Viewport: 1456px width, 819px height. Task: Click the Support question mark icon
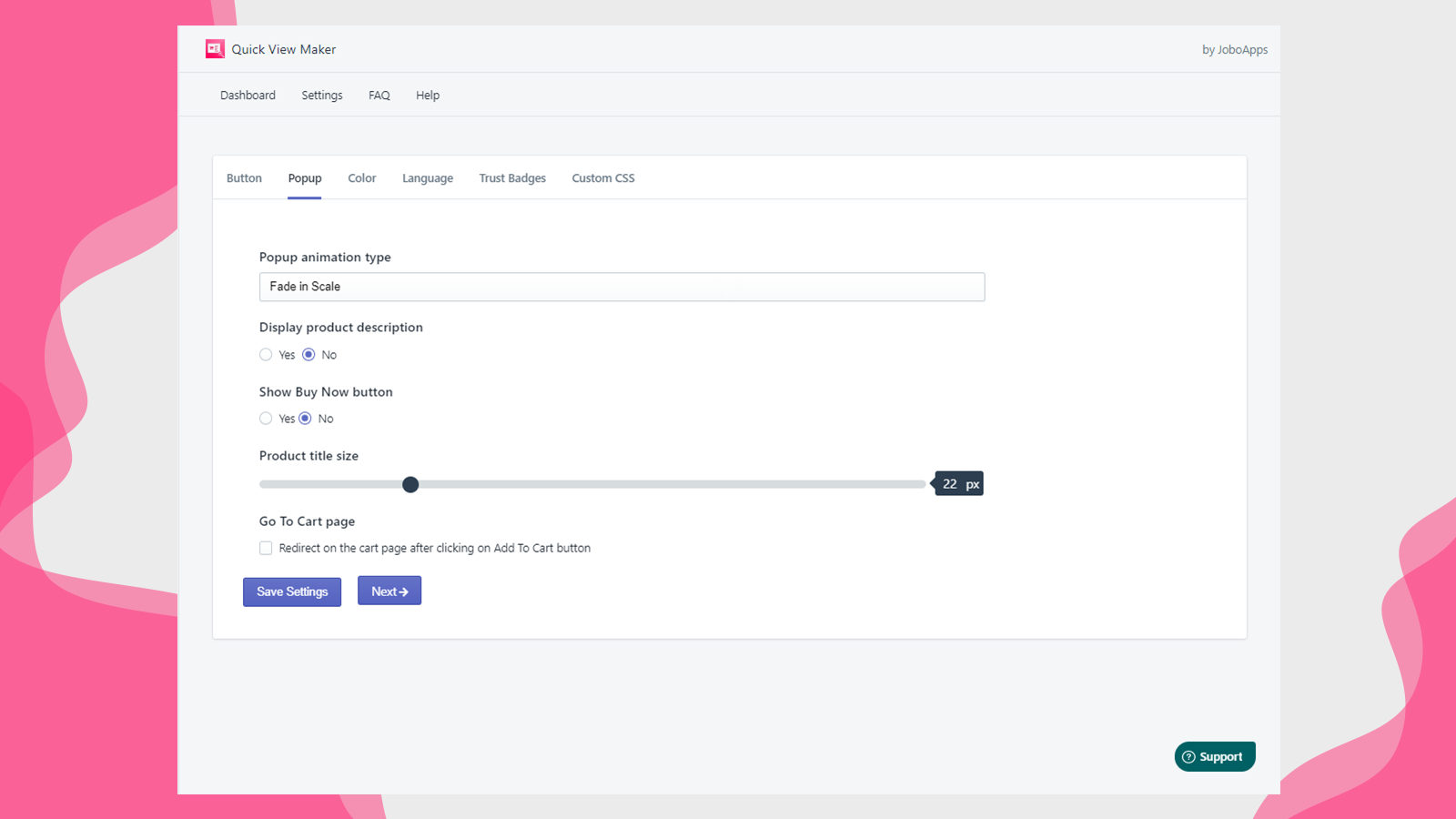1189,756
